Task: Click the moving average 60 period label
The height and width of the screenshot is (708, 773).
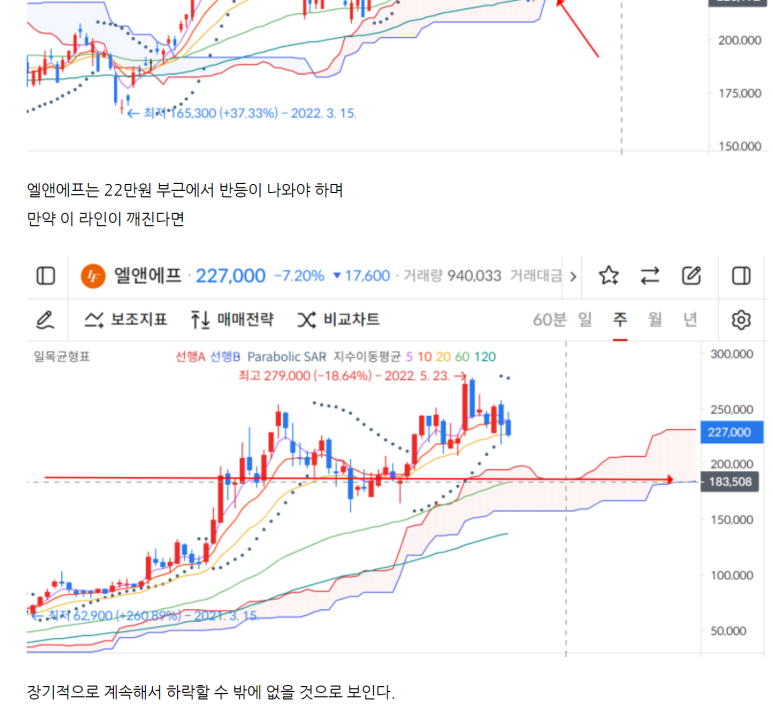Action: pyautogui.click(x=462, y=356)
